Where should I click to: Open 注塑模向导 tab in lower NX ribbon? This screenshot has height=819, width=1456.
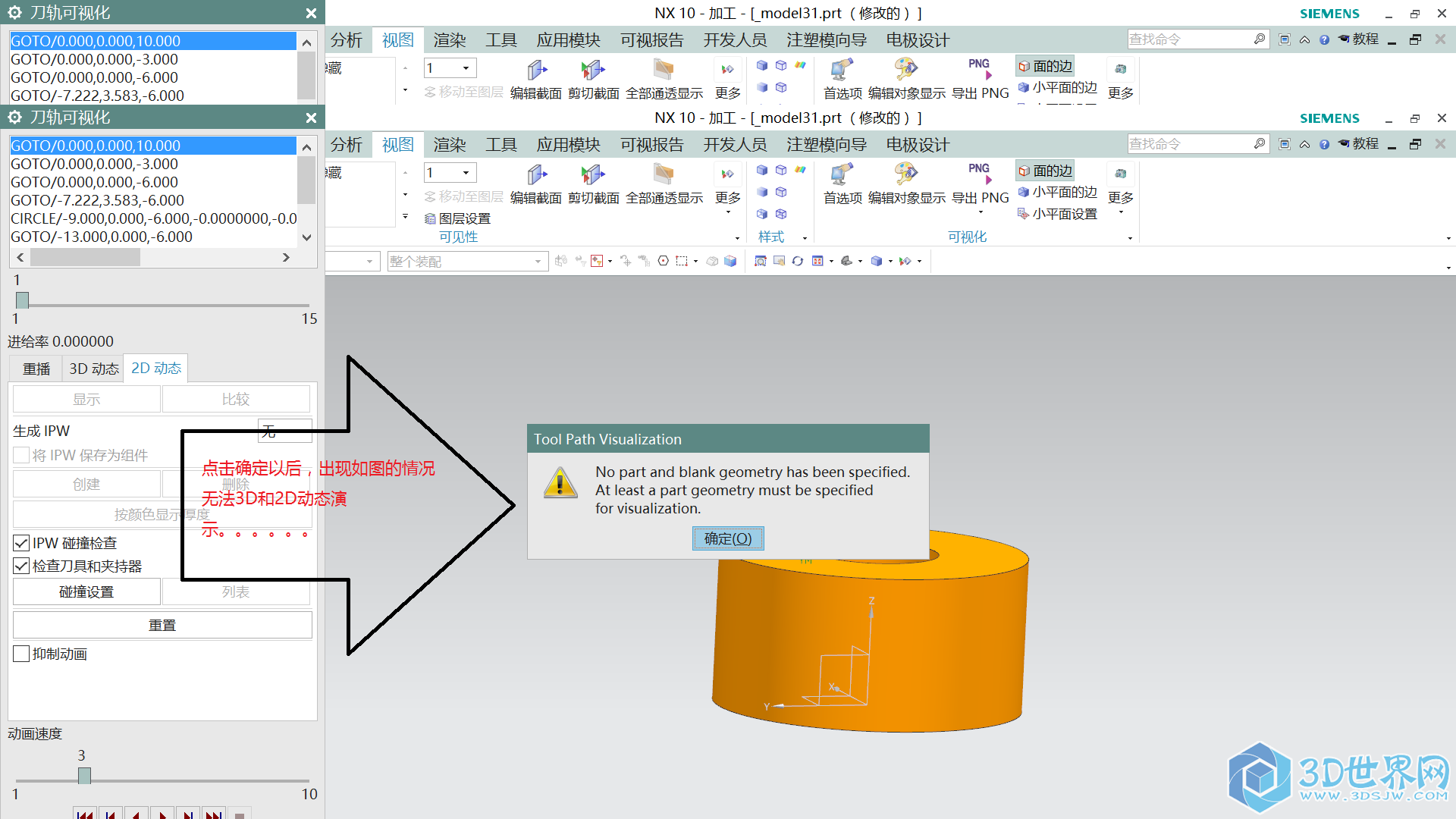click(x=827, y=145)
